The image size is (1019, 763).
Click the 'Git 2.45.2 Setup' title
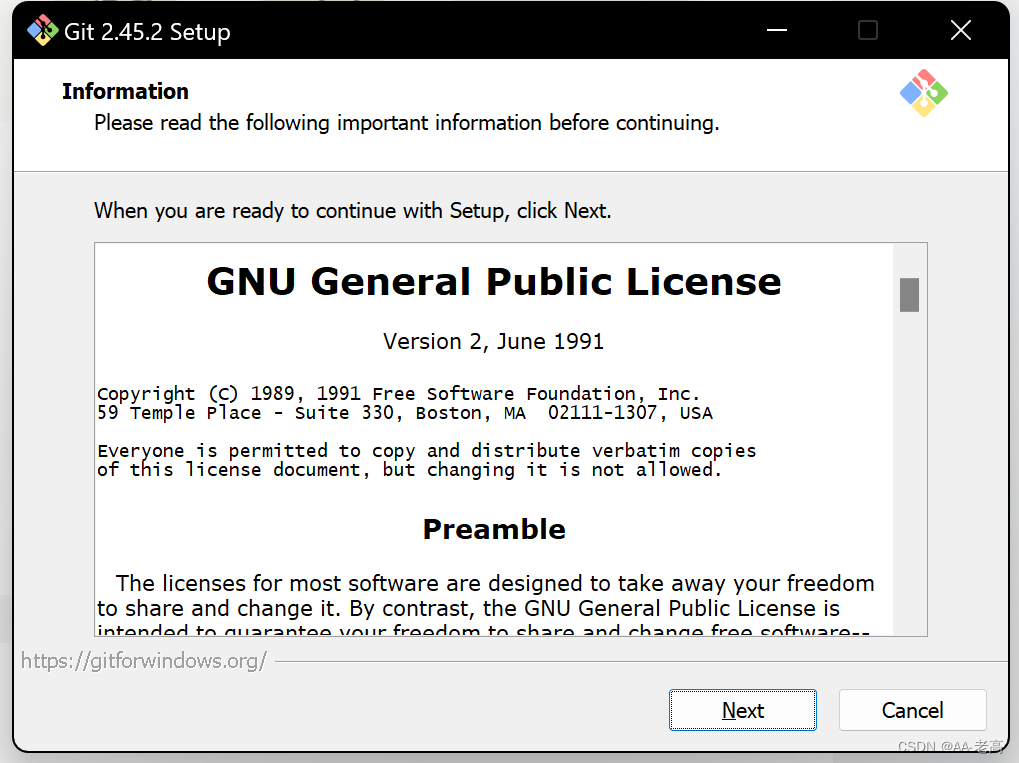147,31
